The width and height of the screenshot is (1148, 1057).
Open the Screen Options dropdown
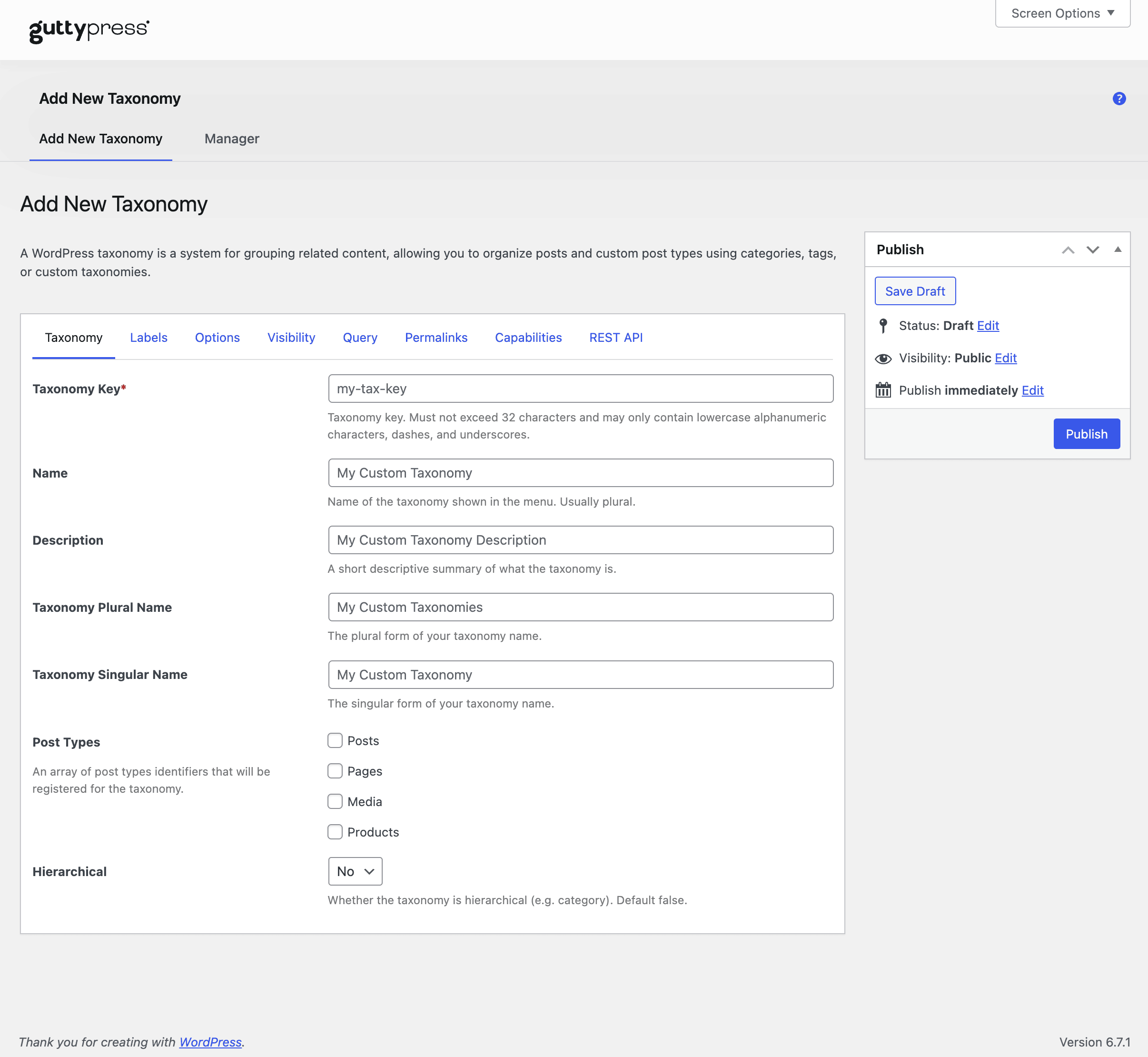(x=1062, y=13)
